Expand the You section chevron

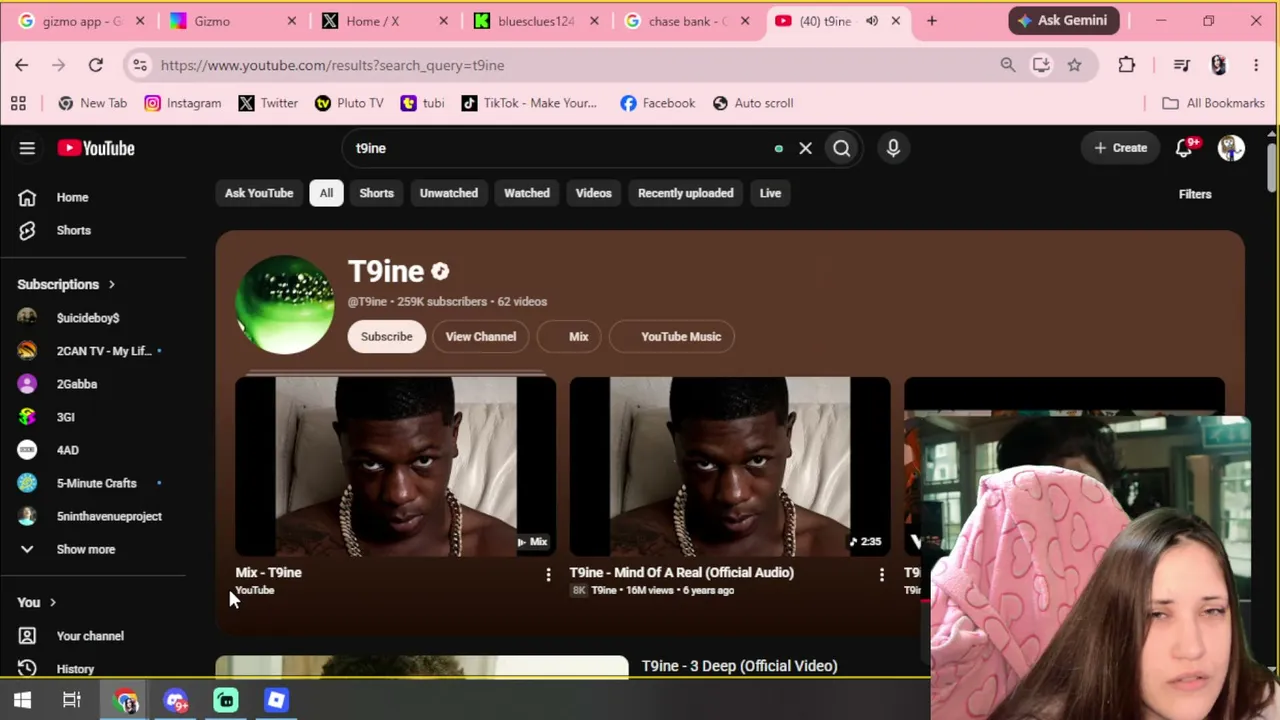[x=52, y=602]
